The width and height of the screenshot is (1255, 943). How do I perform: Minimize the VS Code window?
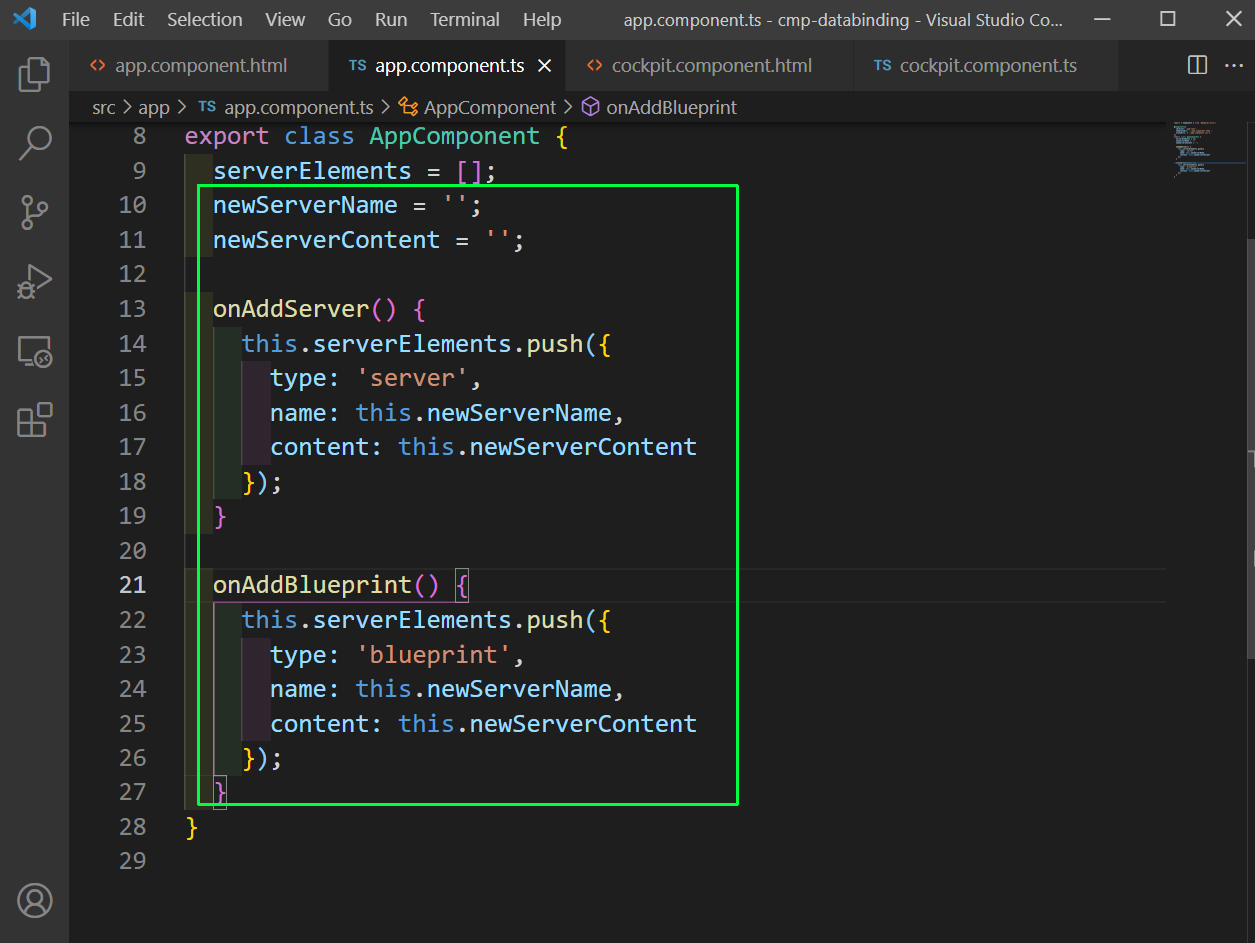point(1102,19)
